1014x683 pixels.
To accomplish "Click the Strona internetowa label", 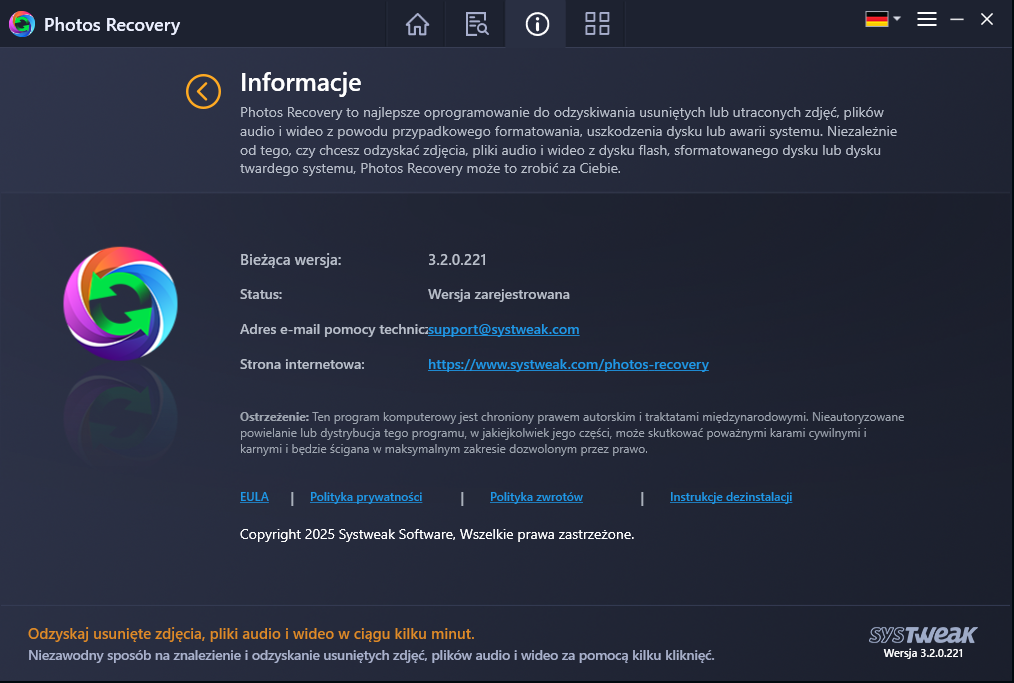I will pyautogui.click(x=302, y=364).
